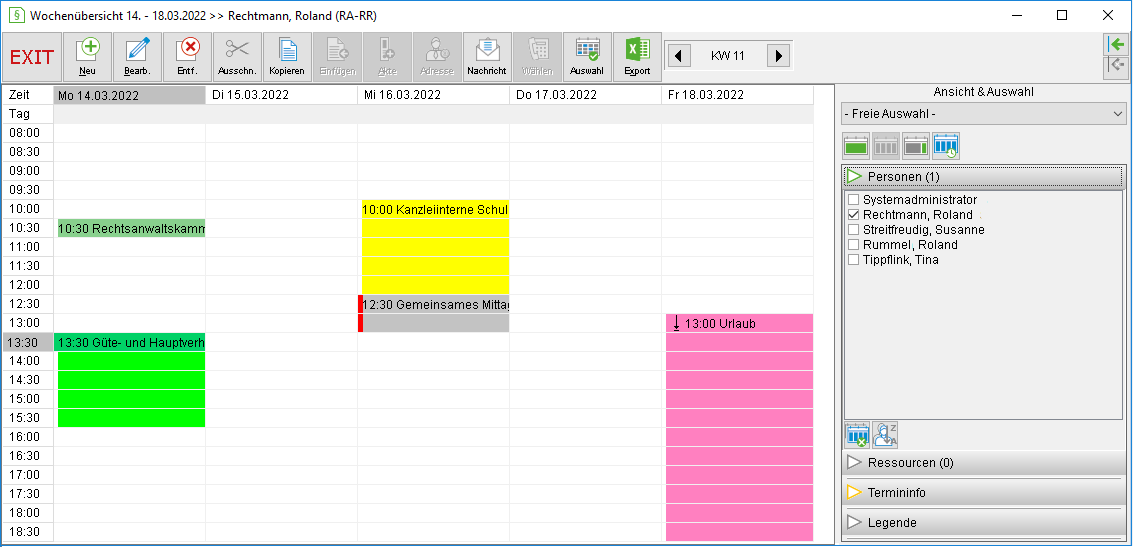Select the grey-green split calendar view icon
The height and width of the screenshot is (547, 1133).
click(x=916, y=146)
